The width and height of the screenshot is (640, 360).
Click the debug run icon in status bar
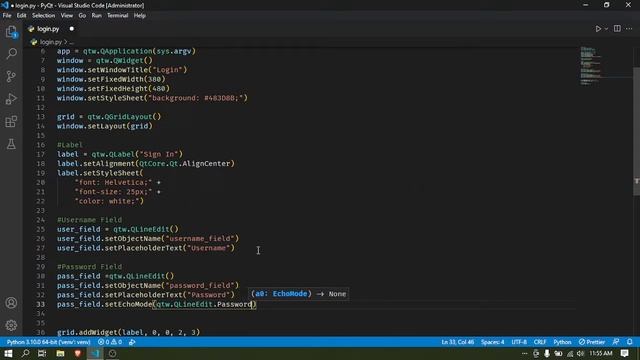[132, 342]
